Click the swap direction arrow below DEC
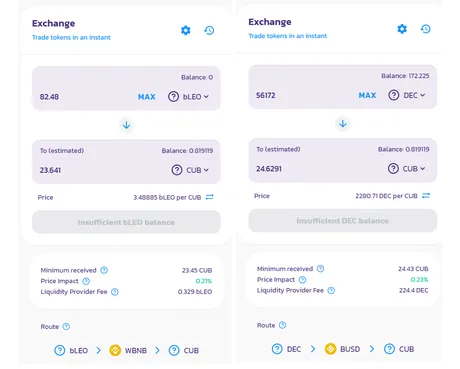This screenshot has height=369, width=460. click(x=343, y=124)
